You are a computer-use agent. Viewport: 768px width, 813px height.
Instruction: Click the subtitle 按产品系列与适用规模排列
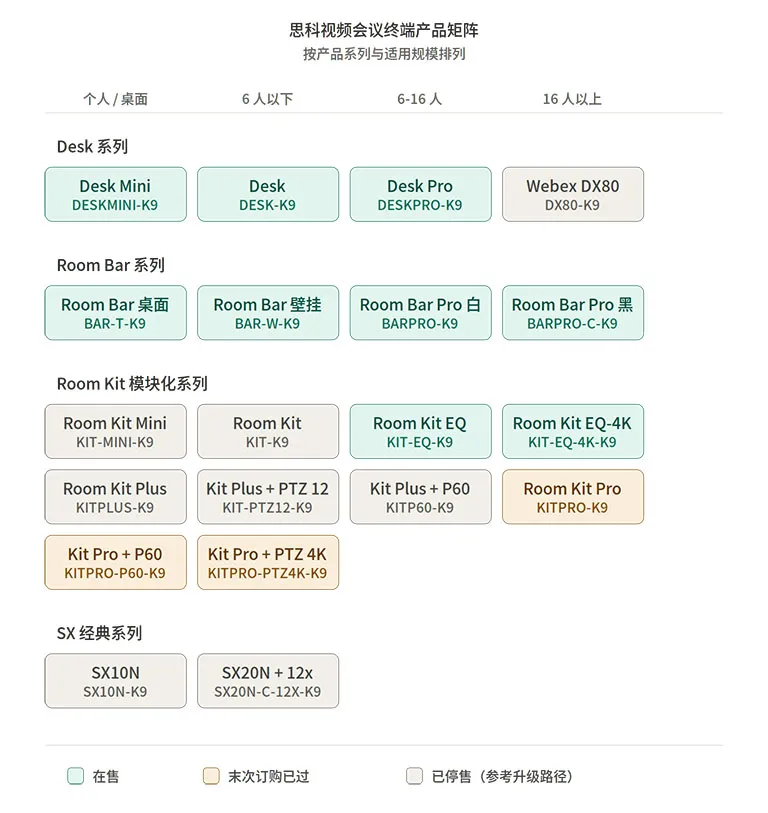384,54
